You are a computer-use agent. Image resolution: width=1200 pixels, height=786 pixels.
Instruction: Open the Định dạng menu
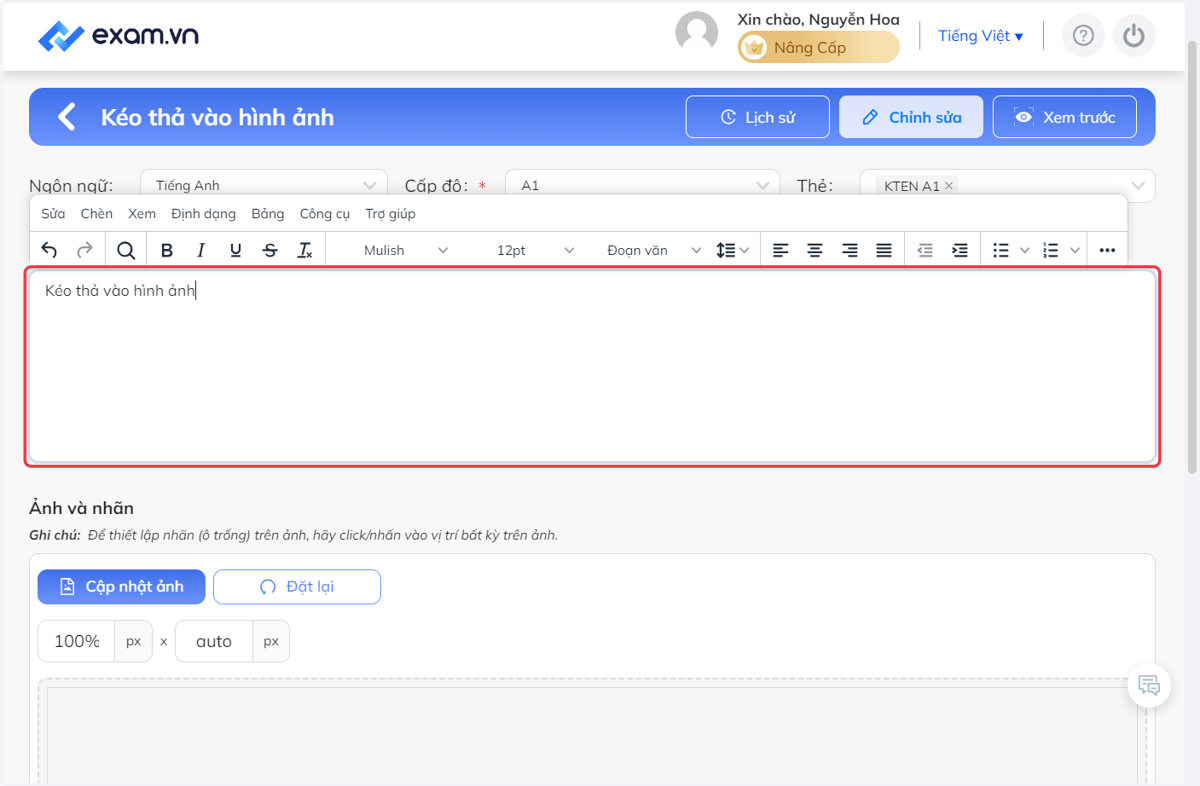pyautogui.click(x=203, y=213)
